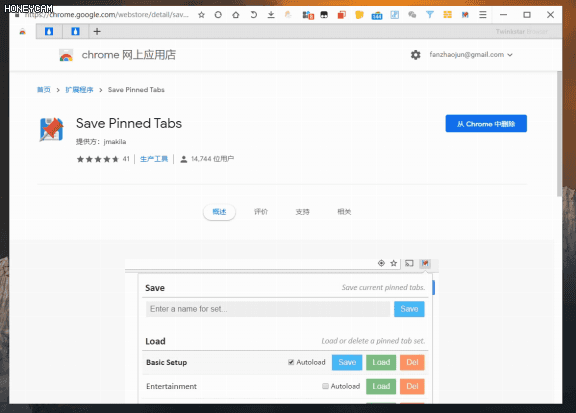
Task: Expand the fanzhaojun@gmail.com account dropdown
Action: pyautogui.click(x=471, y=55)
